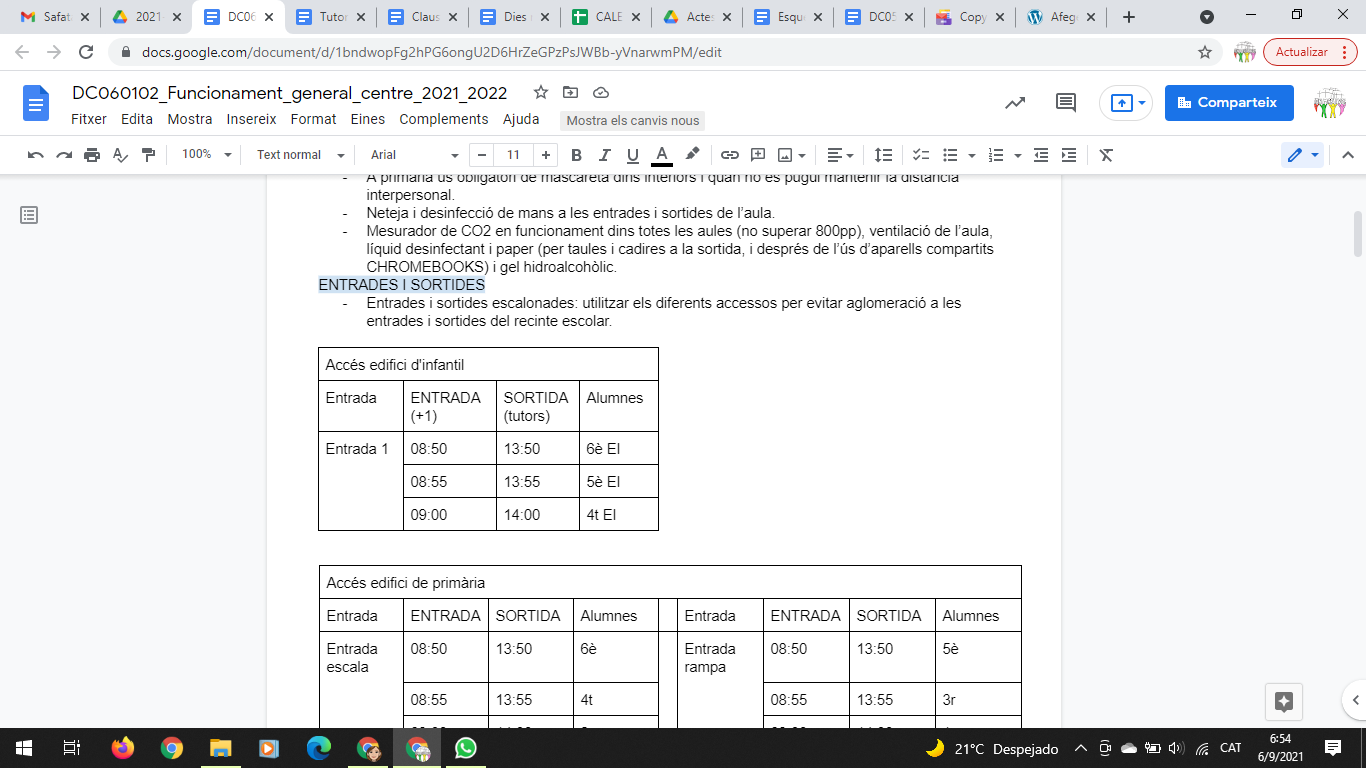Screen dimensions: 1366x768
Task: Decrease the font size
Action: [x=483, y=155]
